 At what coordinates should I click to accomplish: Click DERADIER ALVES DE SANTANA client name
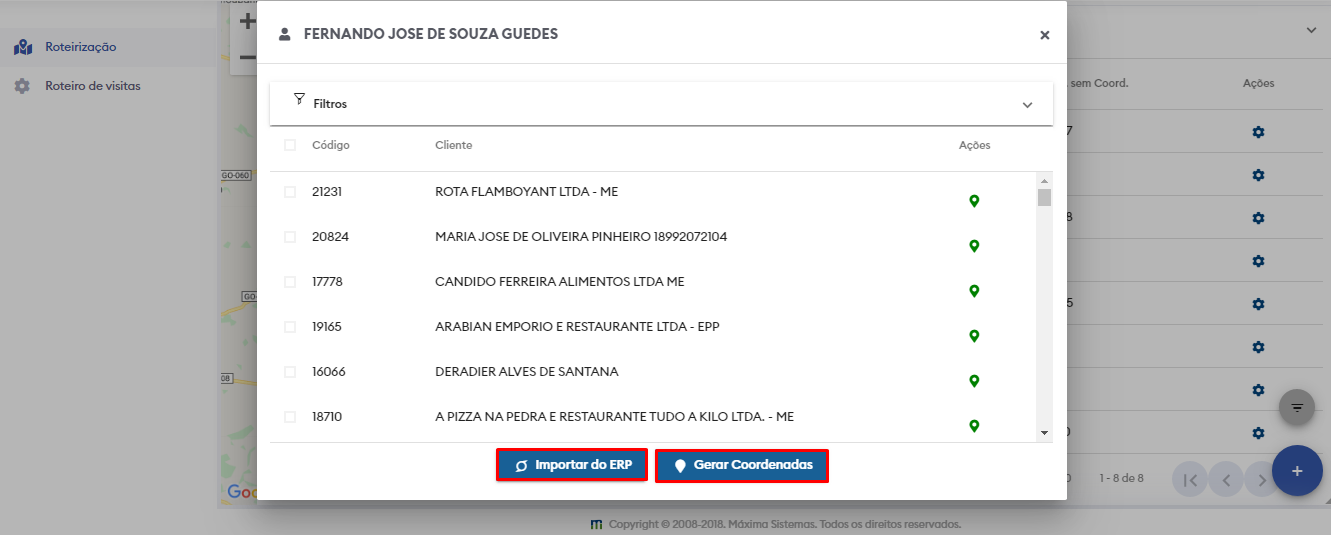click(x=527, y=372)
